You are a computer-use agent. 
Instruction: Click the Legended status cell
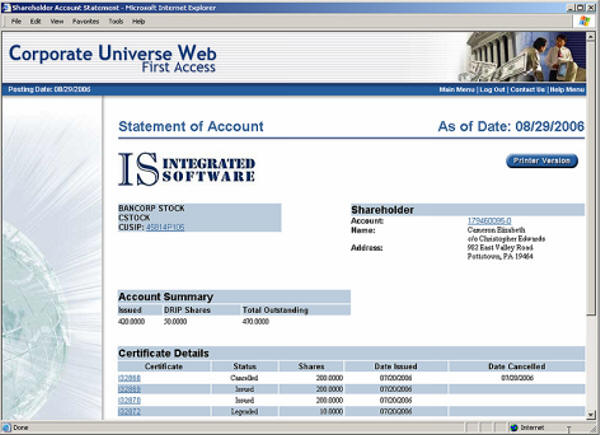(x=244, y=412)
